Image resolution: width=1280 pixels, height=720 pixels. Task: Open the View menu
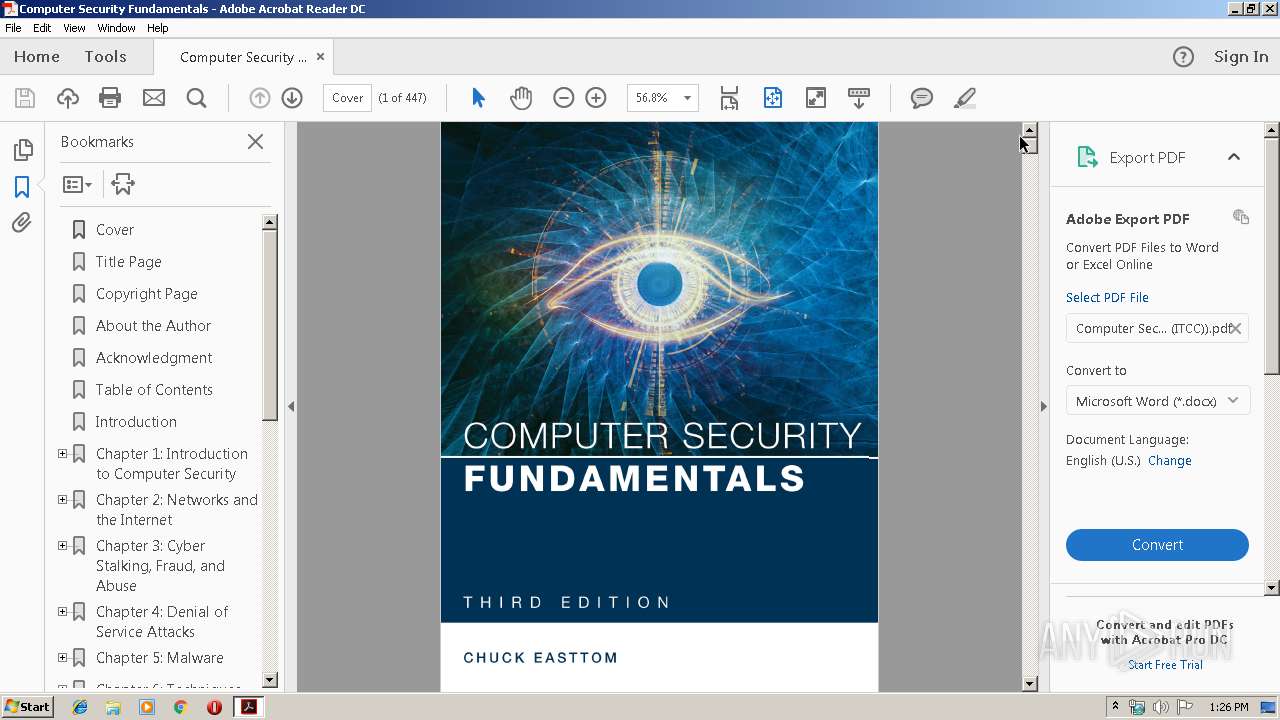75,28
